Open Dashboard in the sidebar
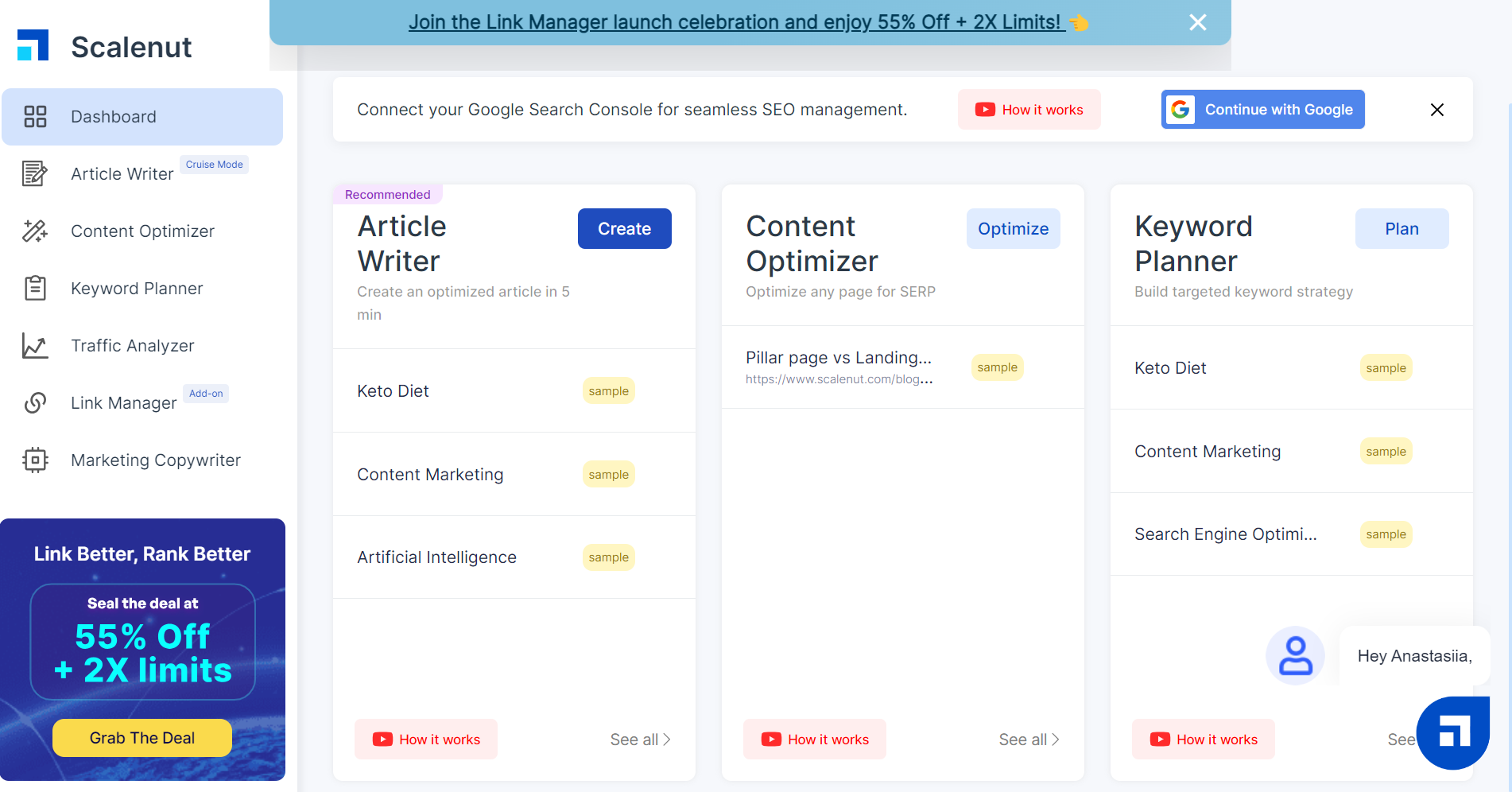 [x=142, y=117]
